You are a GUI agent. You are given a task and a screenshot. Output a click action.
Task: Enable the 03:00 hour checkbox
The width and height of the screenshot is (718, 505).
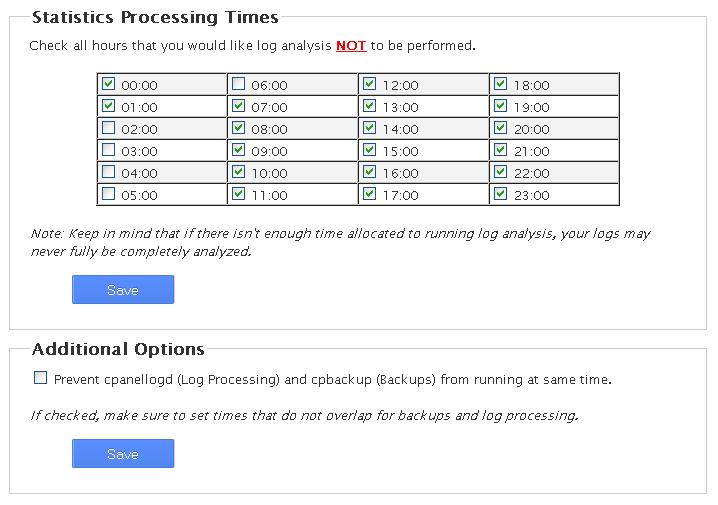(108, 150)
